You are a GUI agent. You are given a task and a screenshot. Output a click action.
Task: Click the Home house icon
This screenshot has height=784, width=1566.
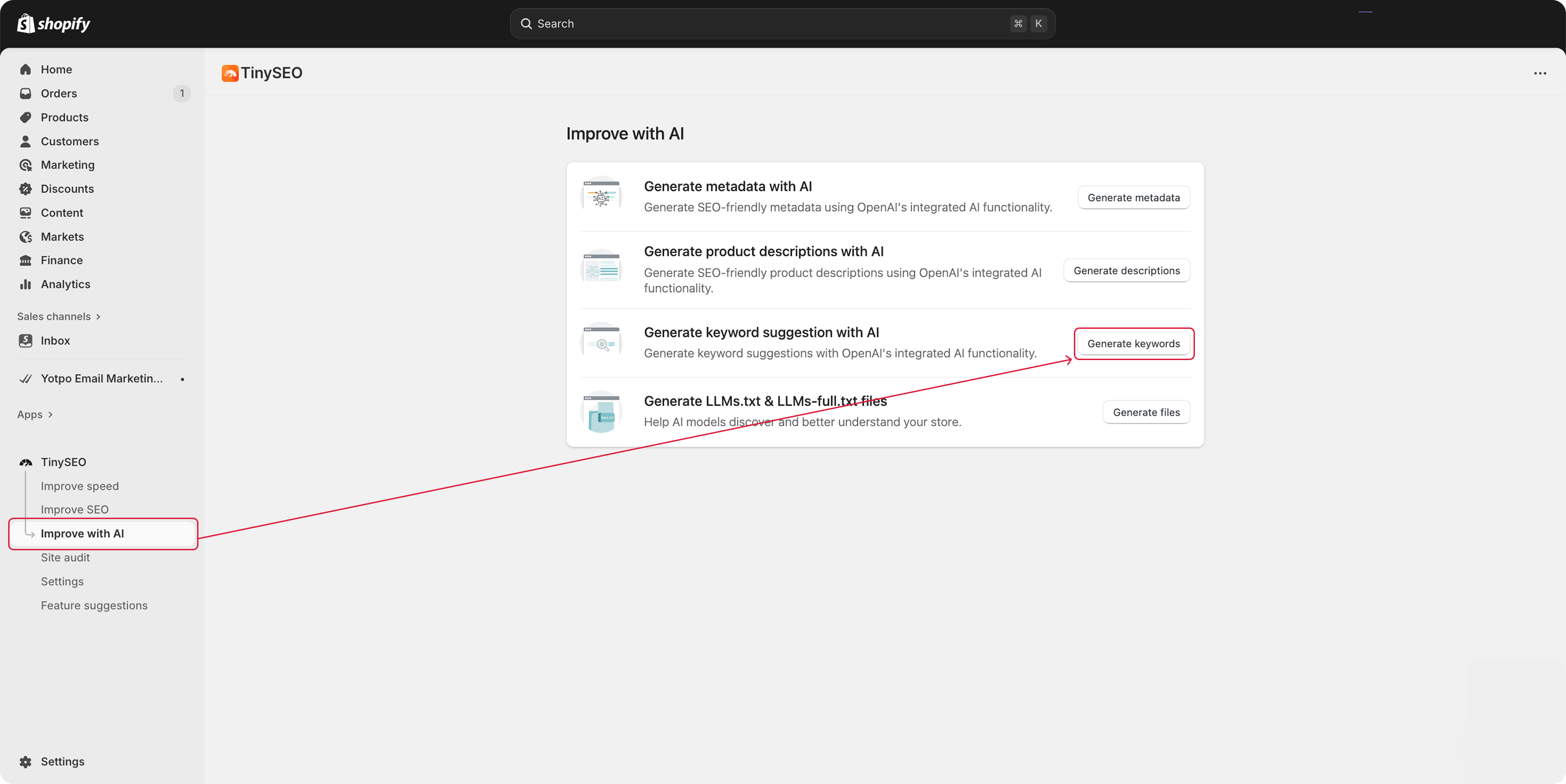click(25, 69)
